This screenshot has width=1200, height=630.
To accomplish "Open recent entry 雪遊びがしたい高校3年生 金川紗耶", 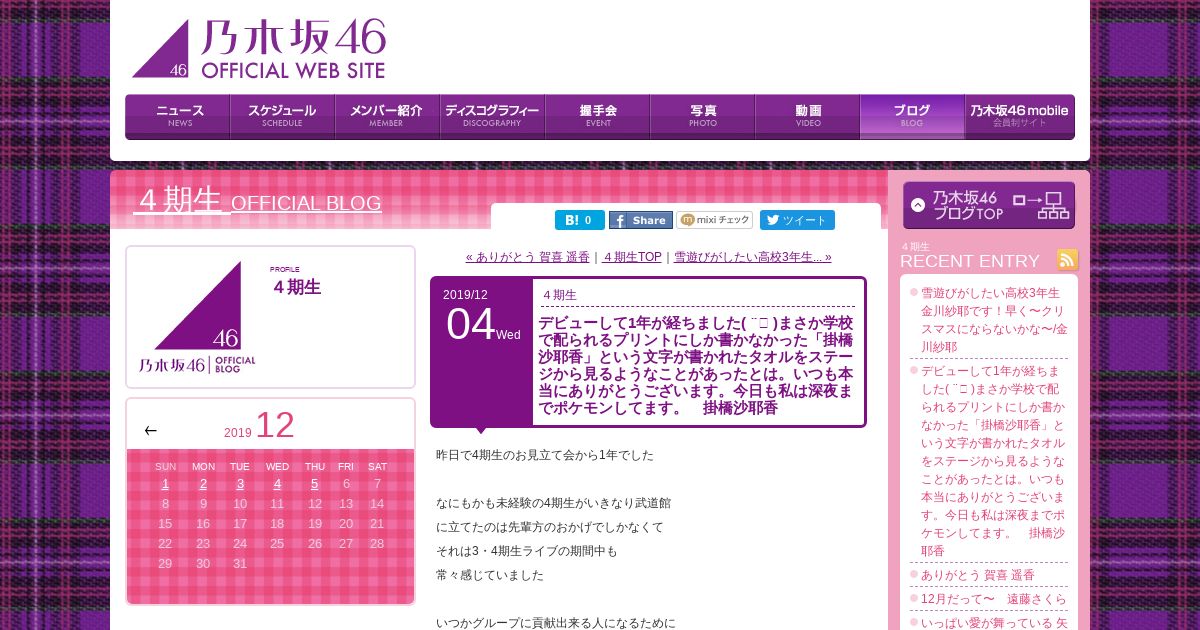I will tap(994, 320).
